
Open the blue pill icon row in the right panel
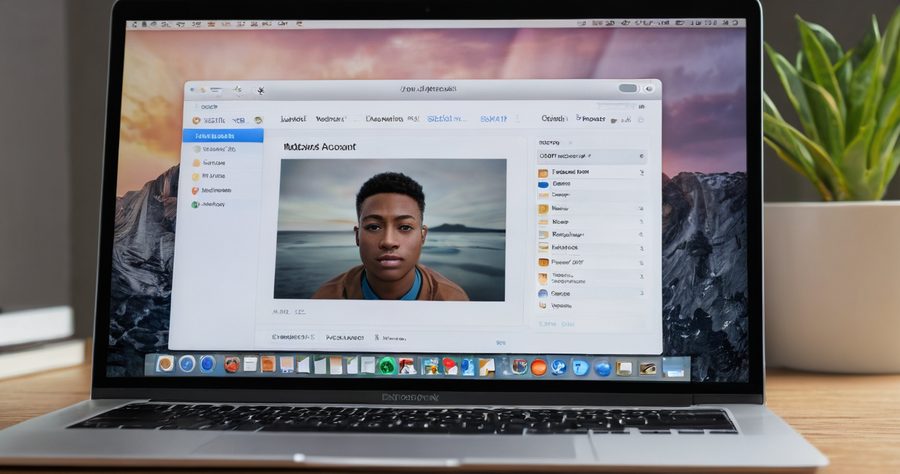[x=591, y=184]
